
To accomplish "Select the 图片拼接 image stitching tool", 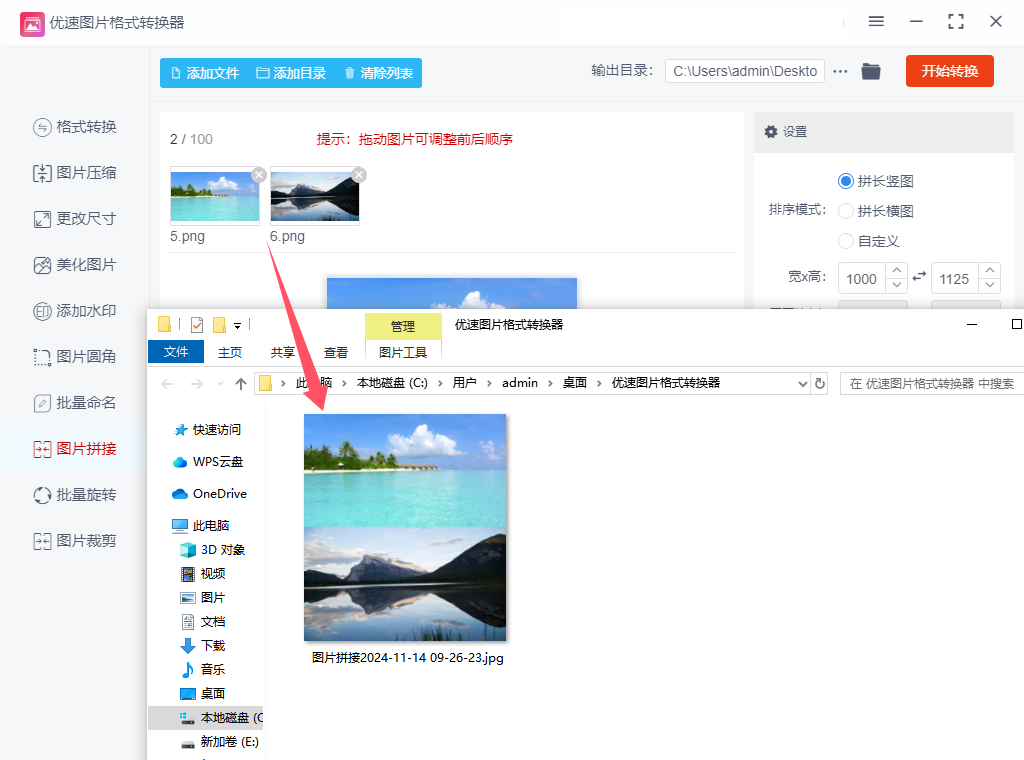I will (74, 449).
